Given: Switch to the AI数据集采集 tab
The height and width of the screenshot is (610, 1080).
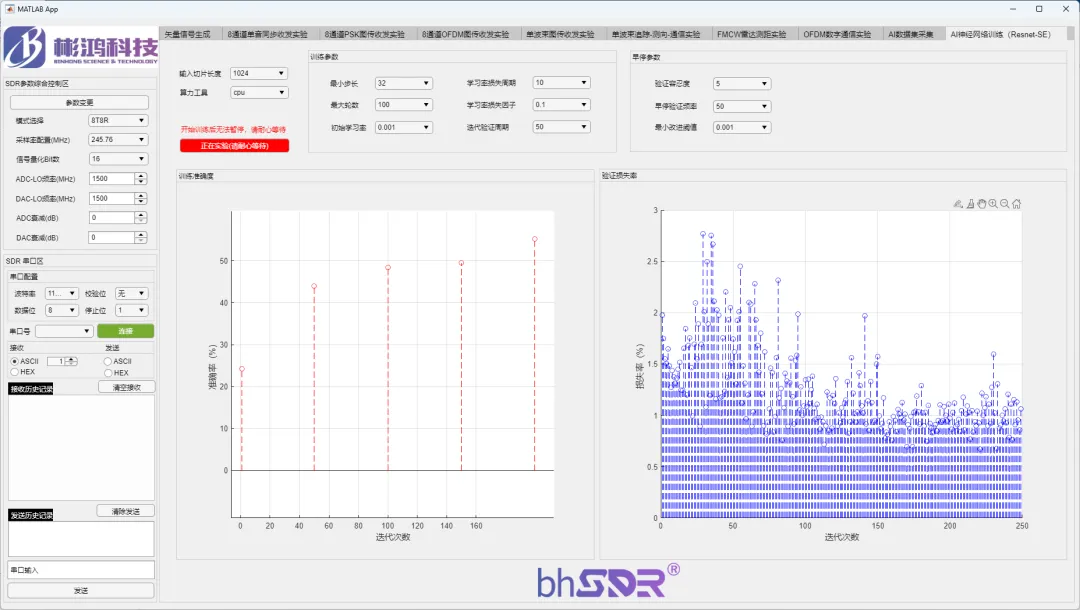Looking at the screenshot, I should pyautogui.click(x=913, y=34).
